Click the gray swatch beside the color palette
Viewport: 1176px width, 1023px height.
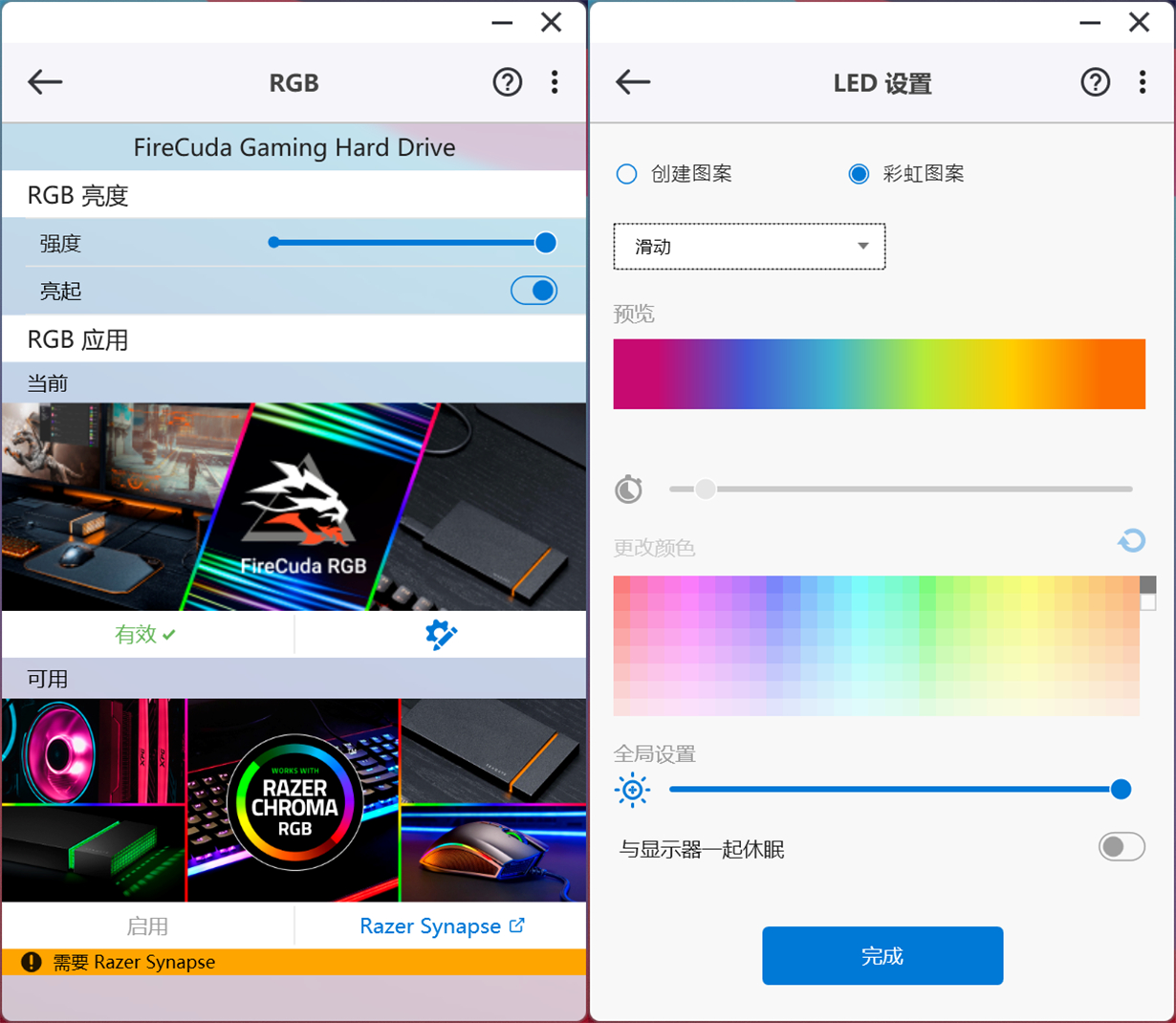pyautogui.click(x=1148, y=584)
